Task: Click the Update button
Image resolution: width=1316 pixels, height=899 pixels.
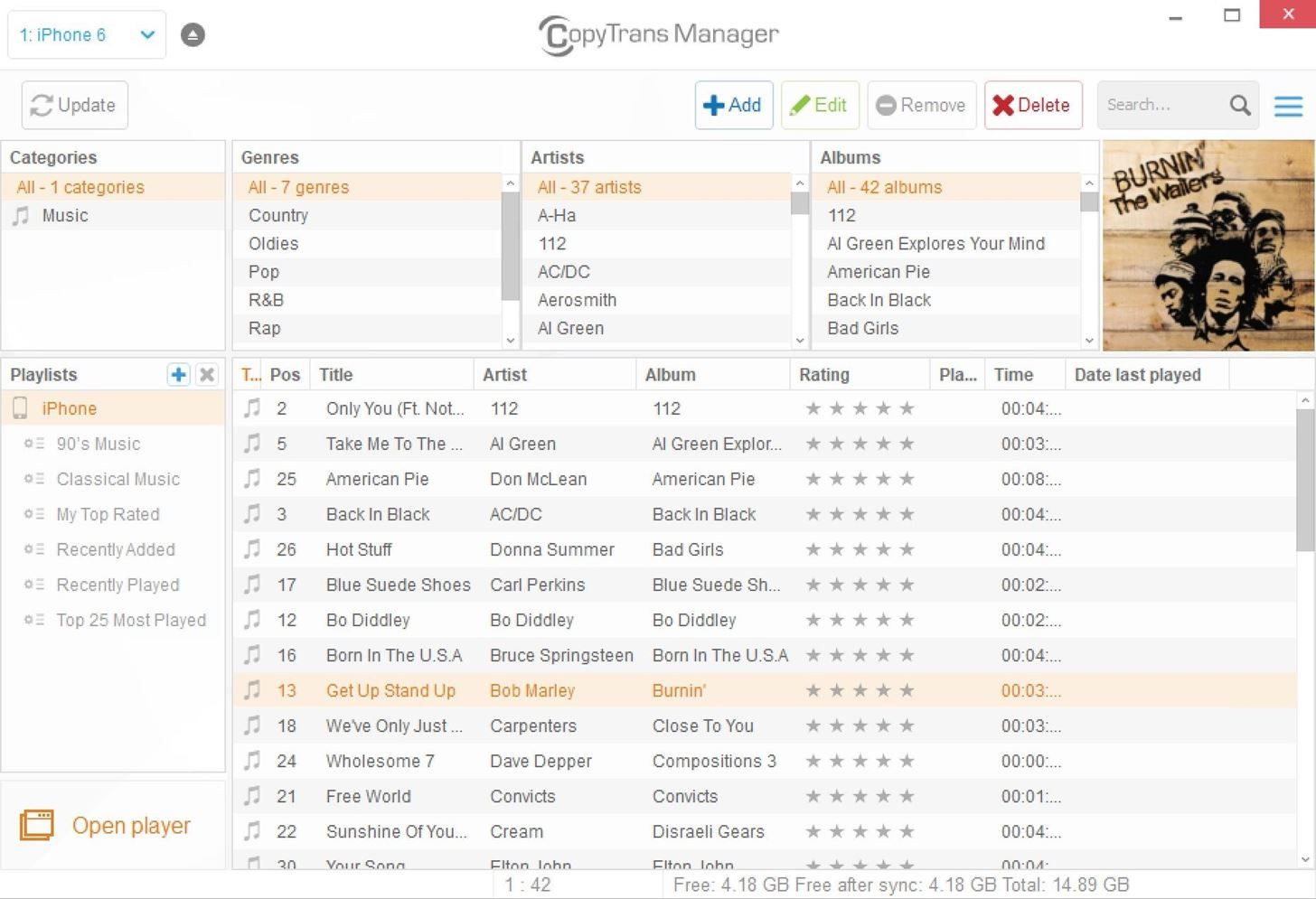Action: point(74,106)
